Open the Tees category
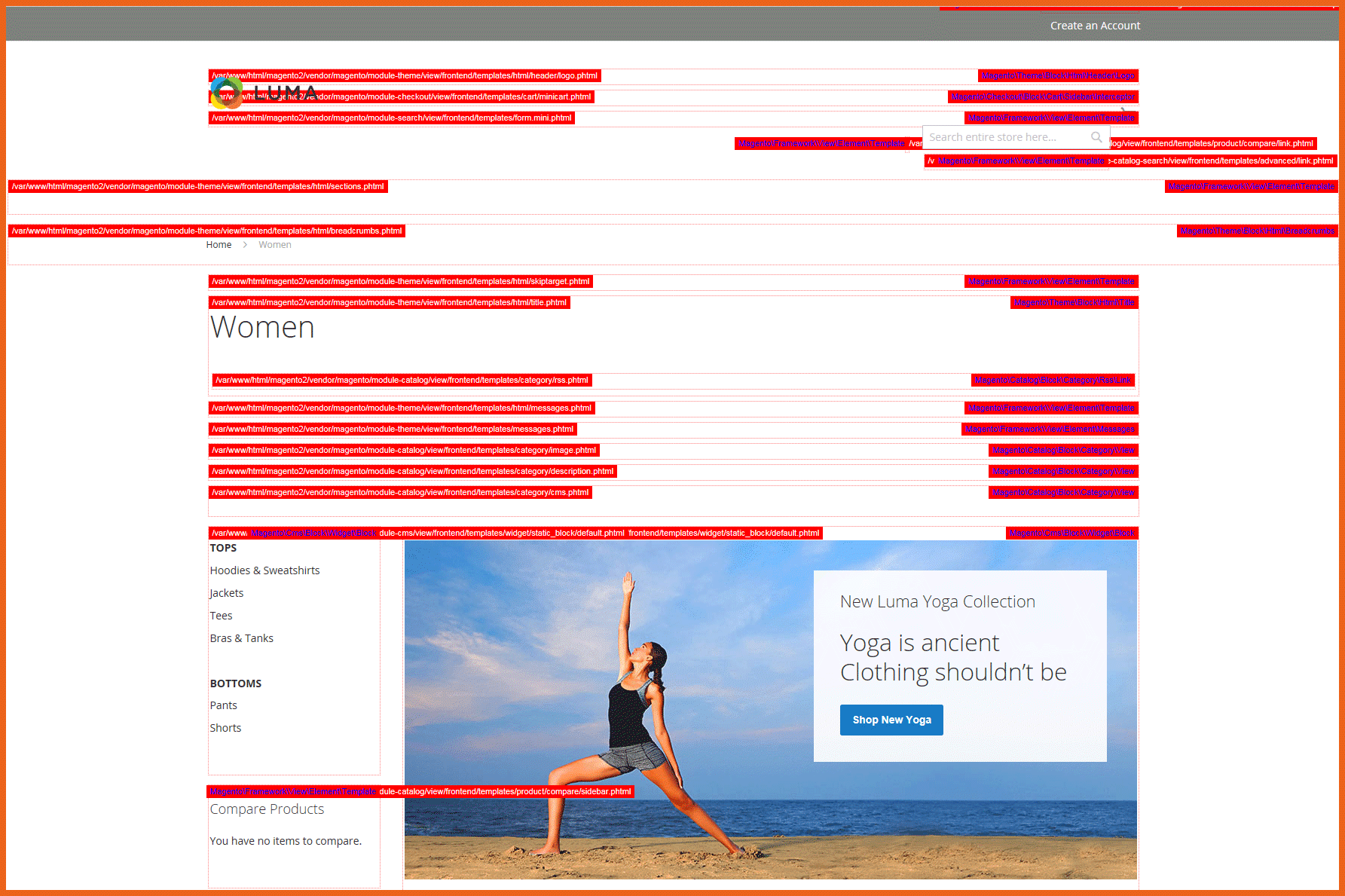 tap(221, 616)
